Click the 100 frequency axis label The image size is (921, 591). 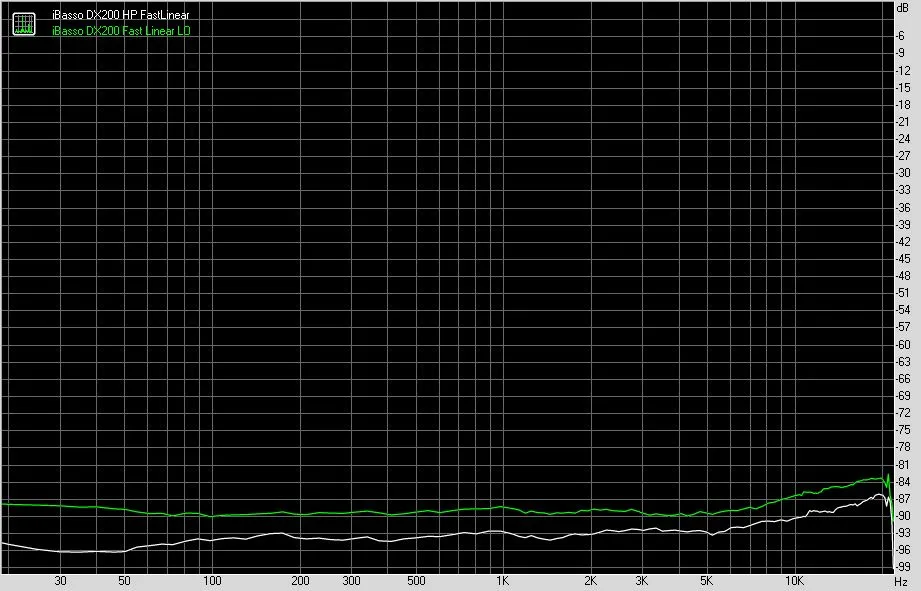[x=212, y=581]
